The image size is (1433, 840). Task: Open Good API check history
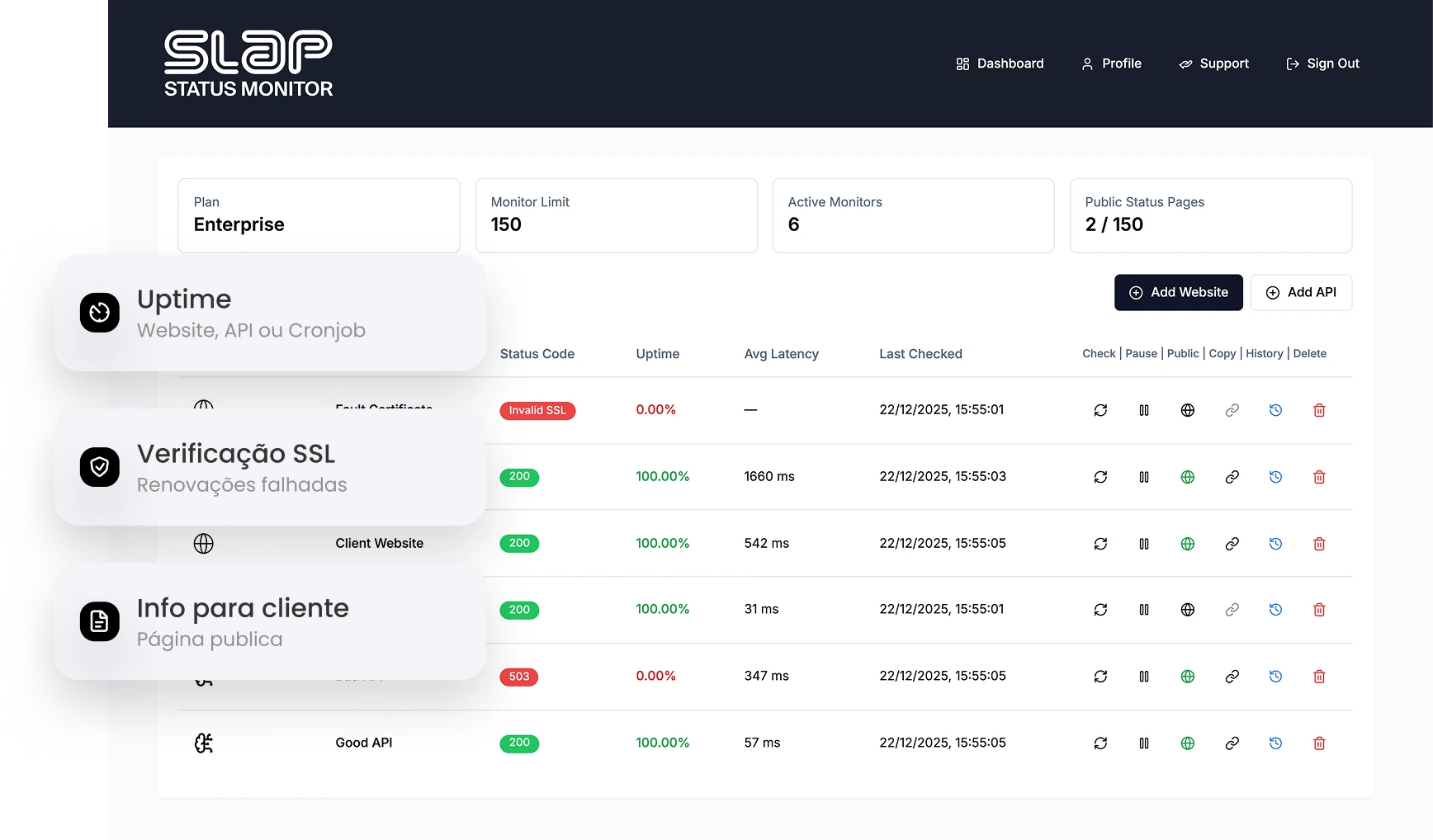1275,743
